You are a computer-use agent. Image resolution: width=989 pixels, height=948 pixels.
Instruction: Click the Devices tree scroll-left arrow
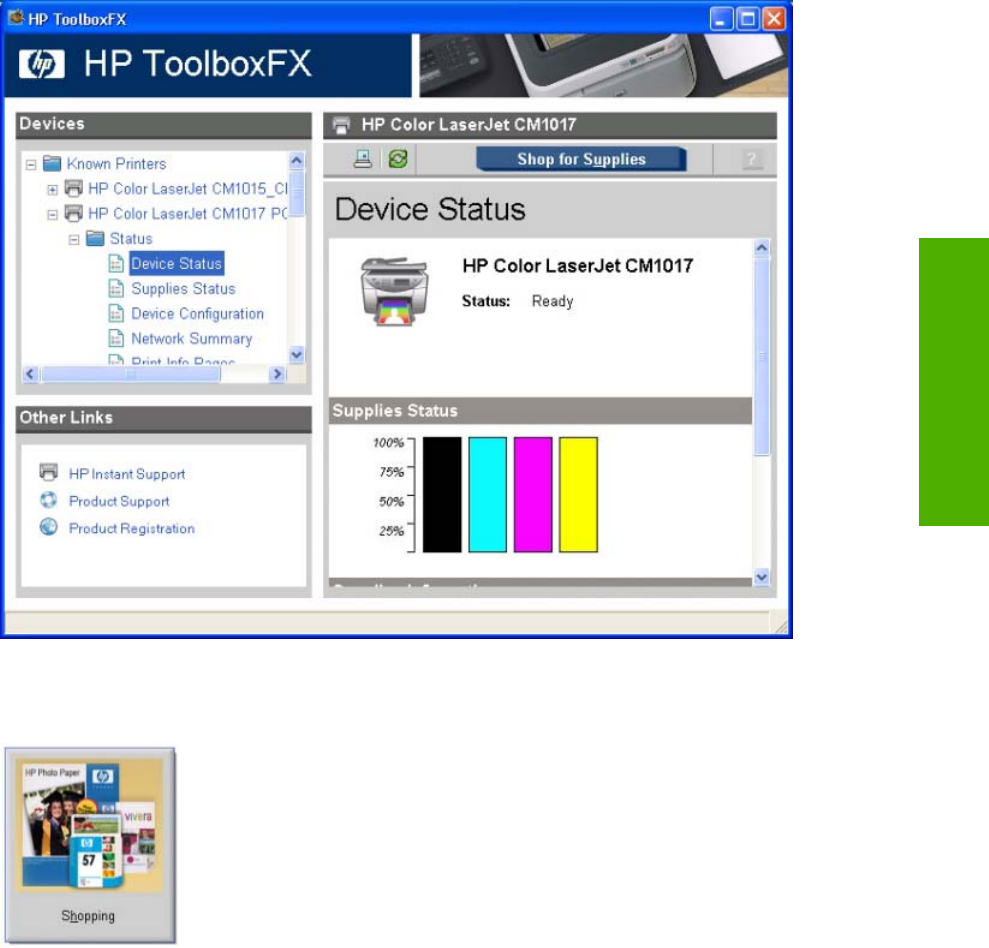30,374
